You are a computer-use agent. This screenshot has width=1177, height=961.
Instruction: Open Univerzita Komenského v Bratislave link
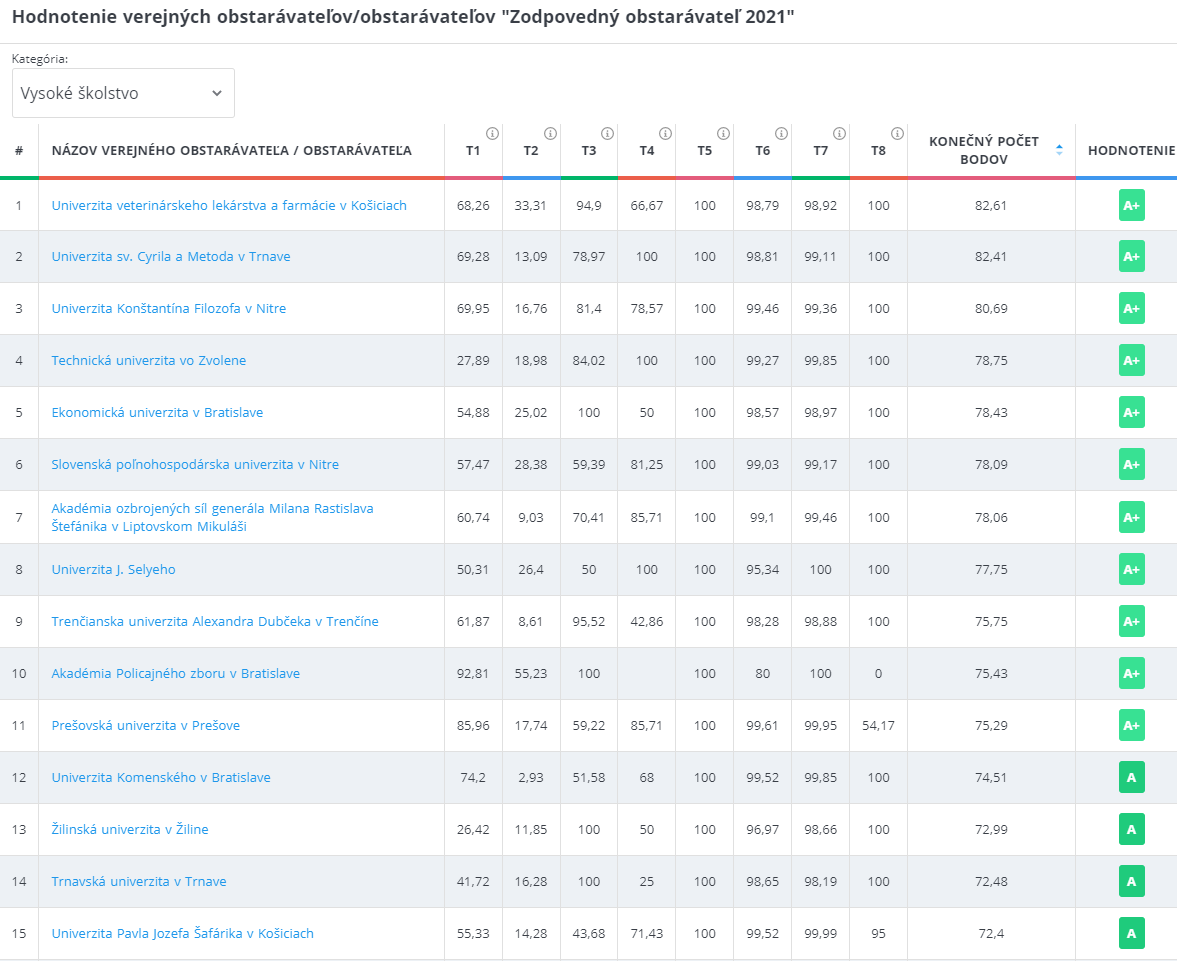pos(161,777)
